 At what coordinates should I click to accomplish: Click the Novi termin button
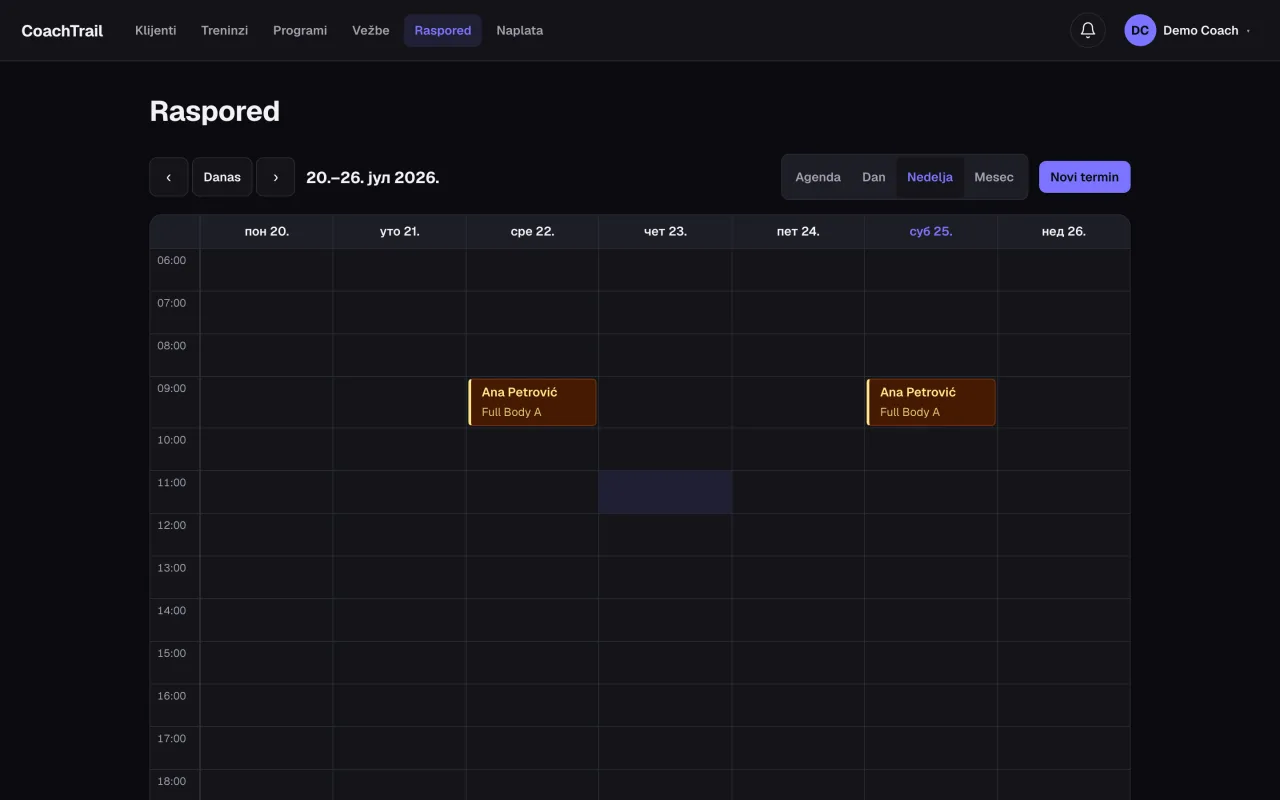tap(1085, 177)
